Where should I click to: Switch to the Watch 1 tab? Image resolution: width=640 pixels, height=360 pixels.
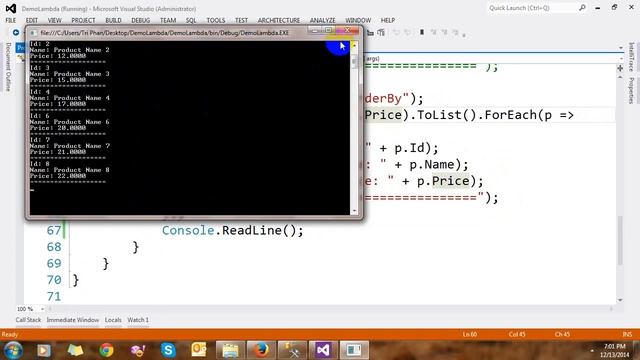138,320
